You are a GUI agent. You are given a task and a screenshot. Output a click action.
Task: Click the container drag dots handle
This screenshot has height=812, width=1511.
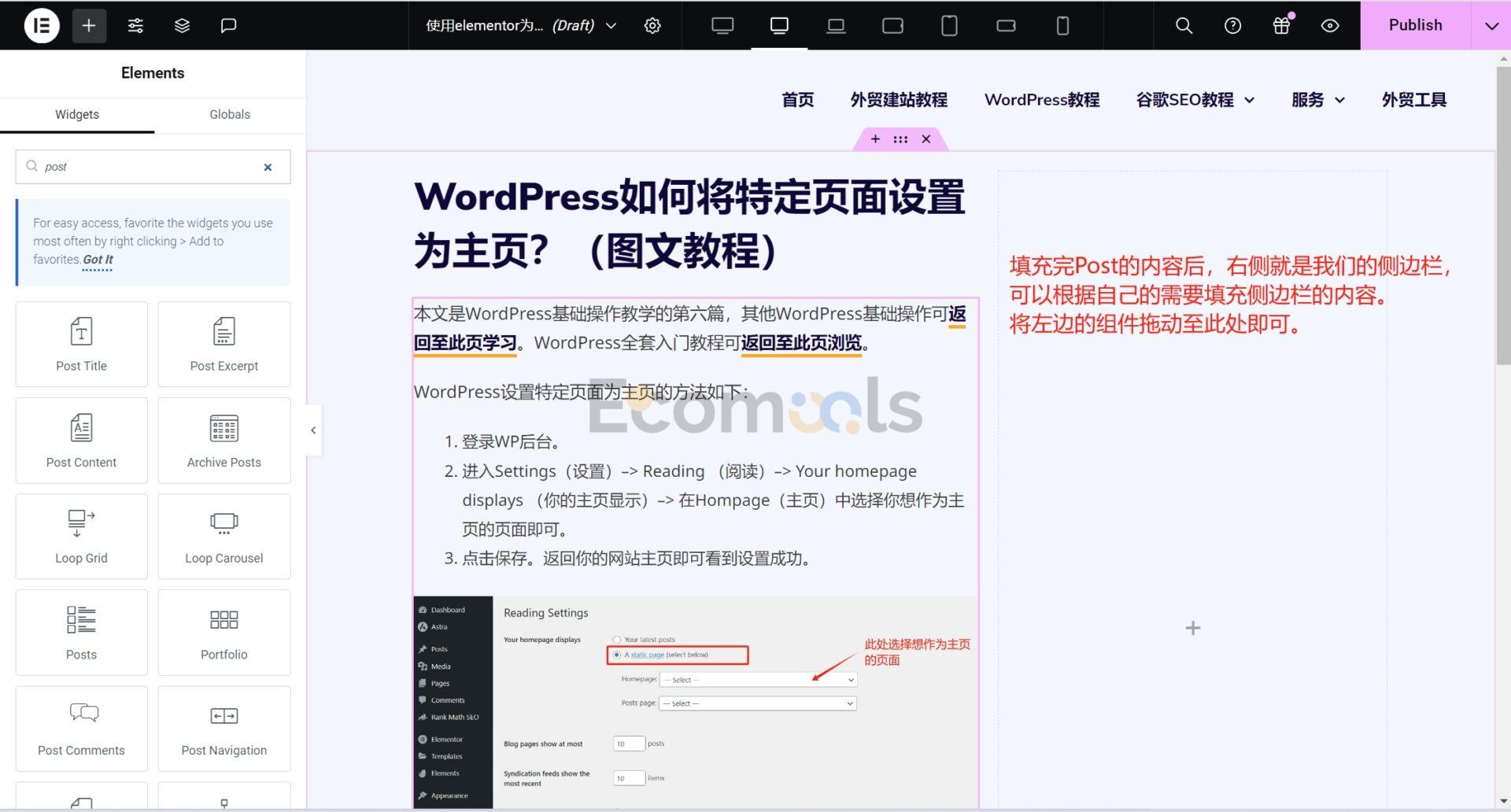point(900,139)
